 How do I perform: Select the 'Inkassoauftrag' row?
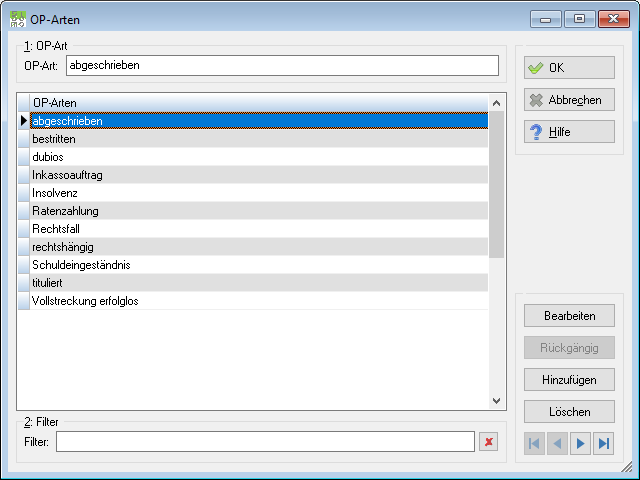pos(259,175)
